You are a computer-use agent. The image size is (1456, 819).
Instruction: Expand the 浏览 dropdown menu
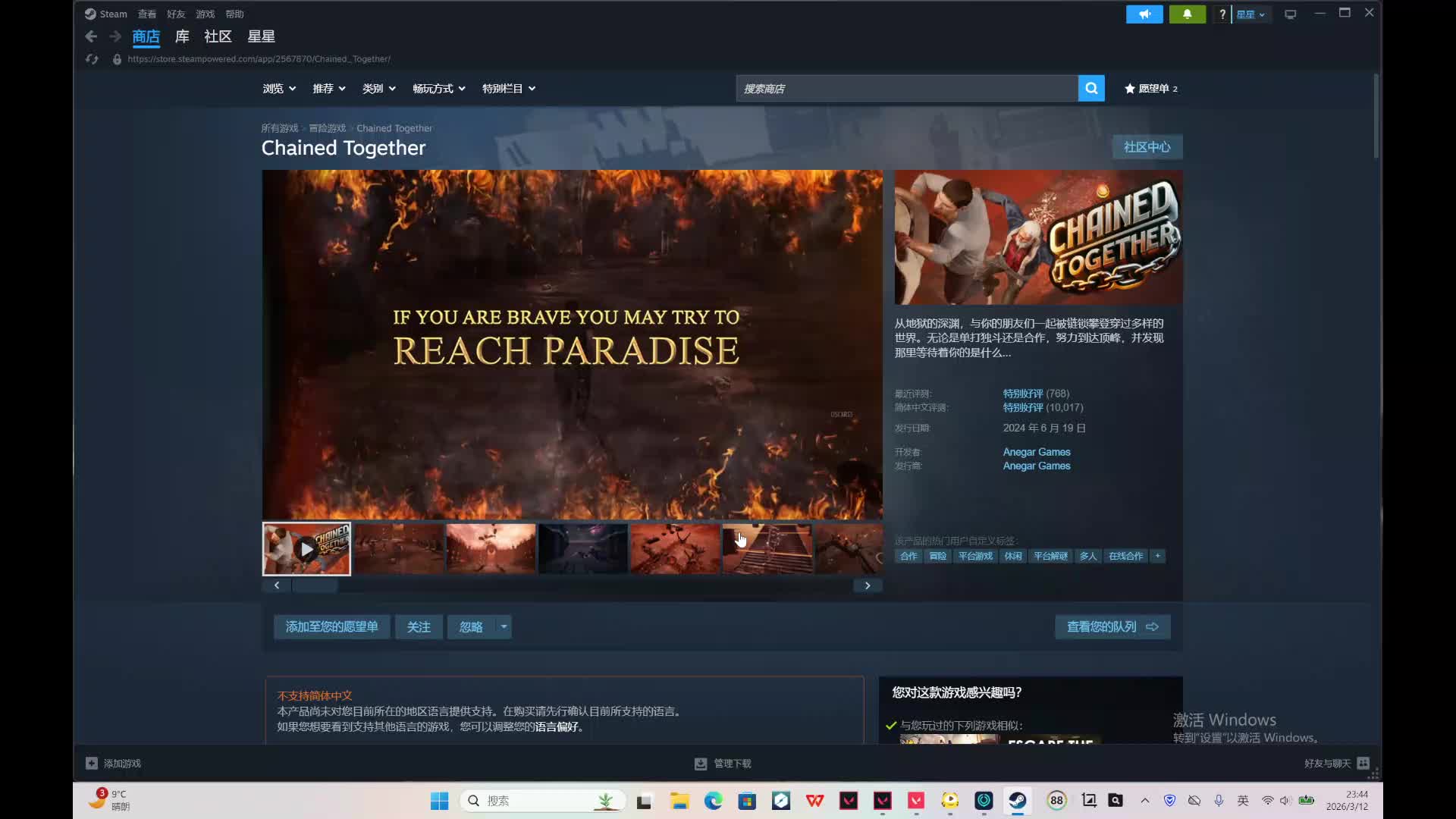[279, 89]
